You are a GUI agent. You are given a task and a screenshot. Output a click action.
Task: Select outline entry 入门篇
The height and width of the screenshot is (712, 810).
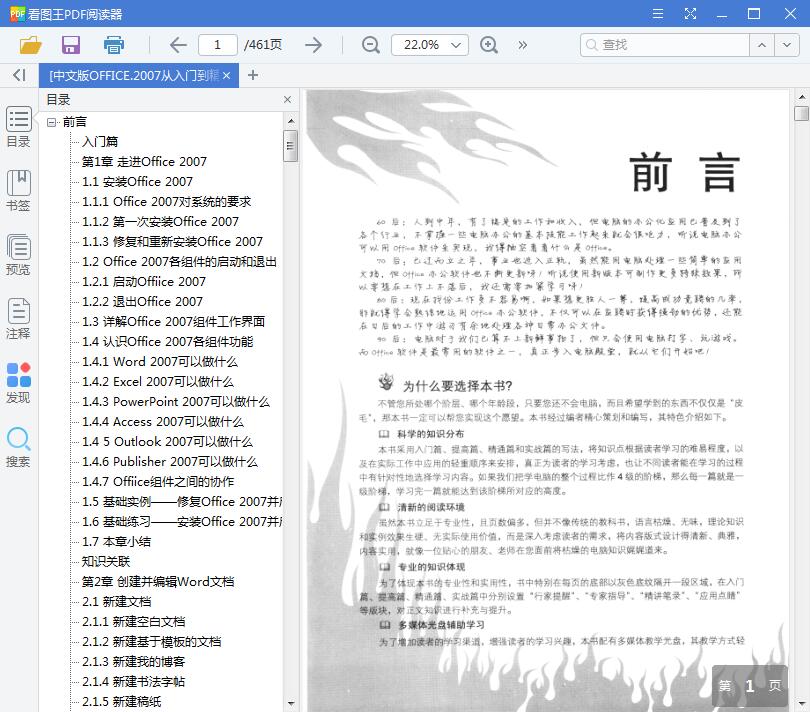tap(100, 142)
